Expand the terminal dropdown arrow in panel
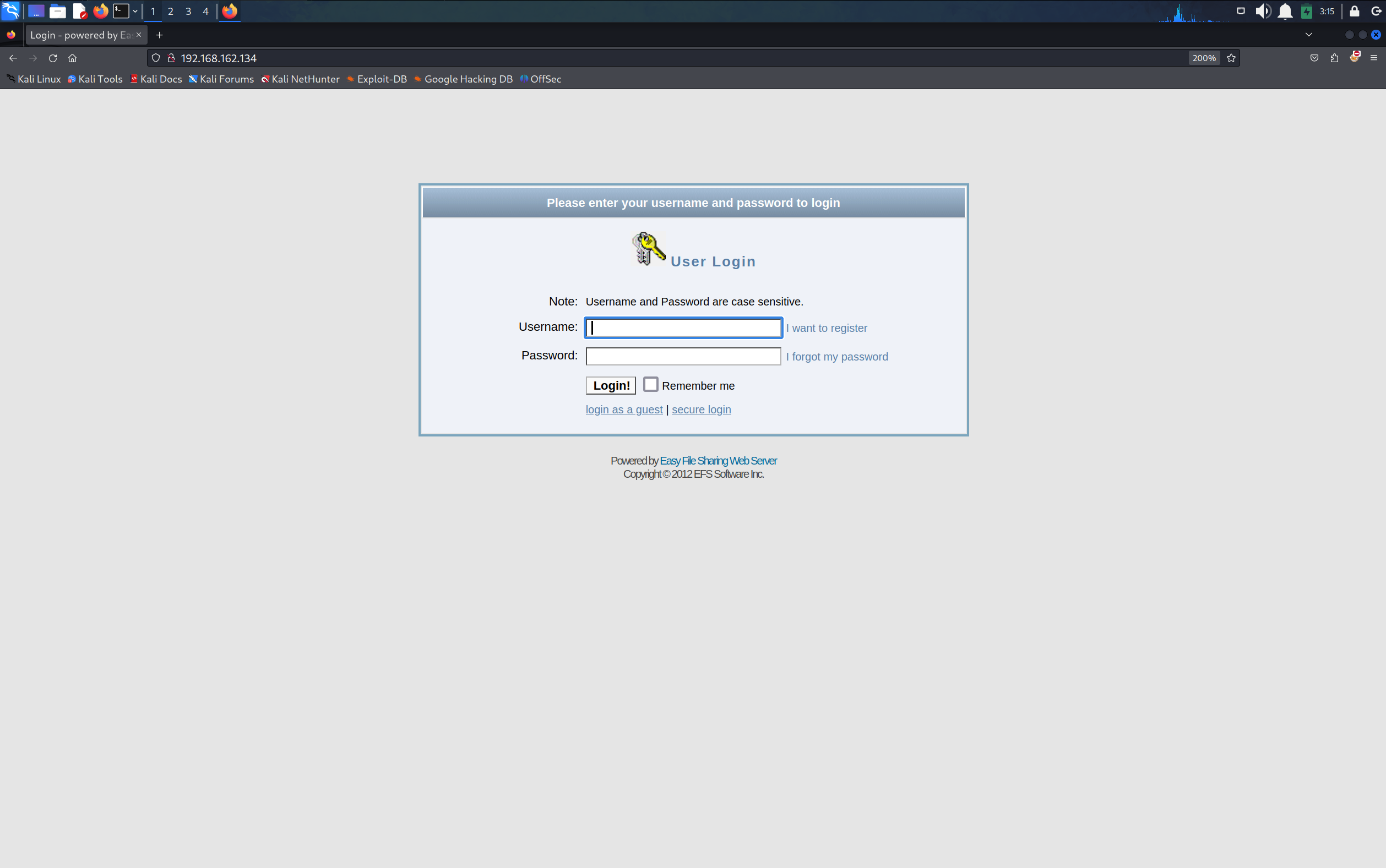 click(x=135, y=11)
